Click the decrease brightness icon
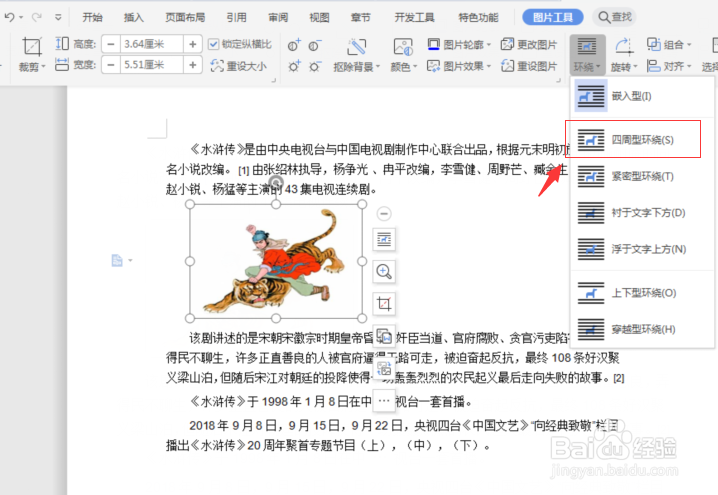 point(315,66)
